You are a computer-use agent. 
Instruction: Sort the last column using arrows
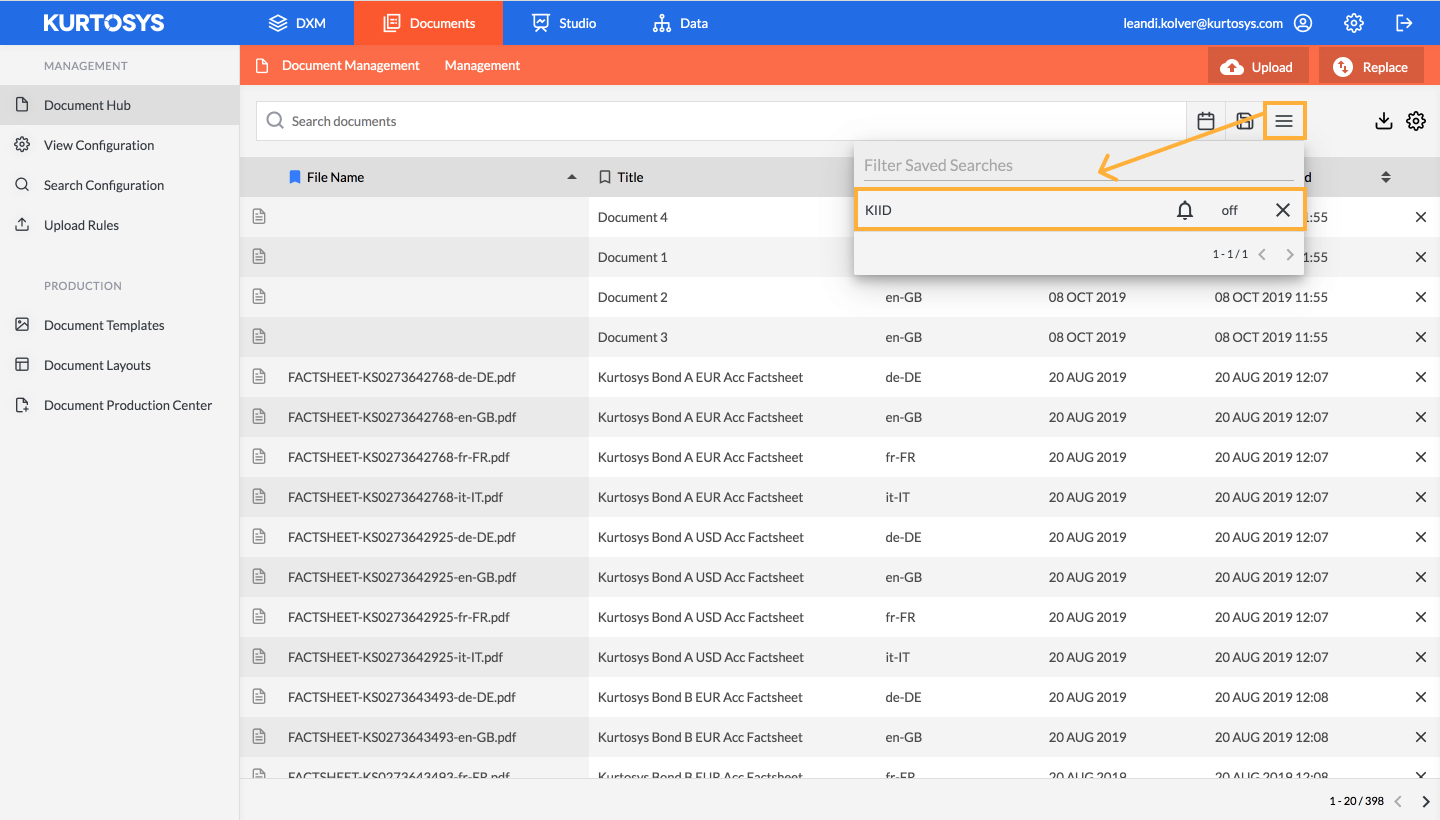(1386, 177)
